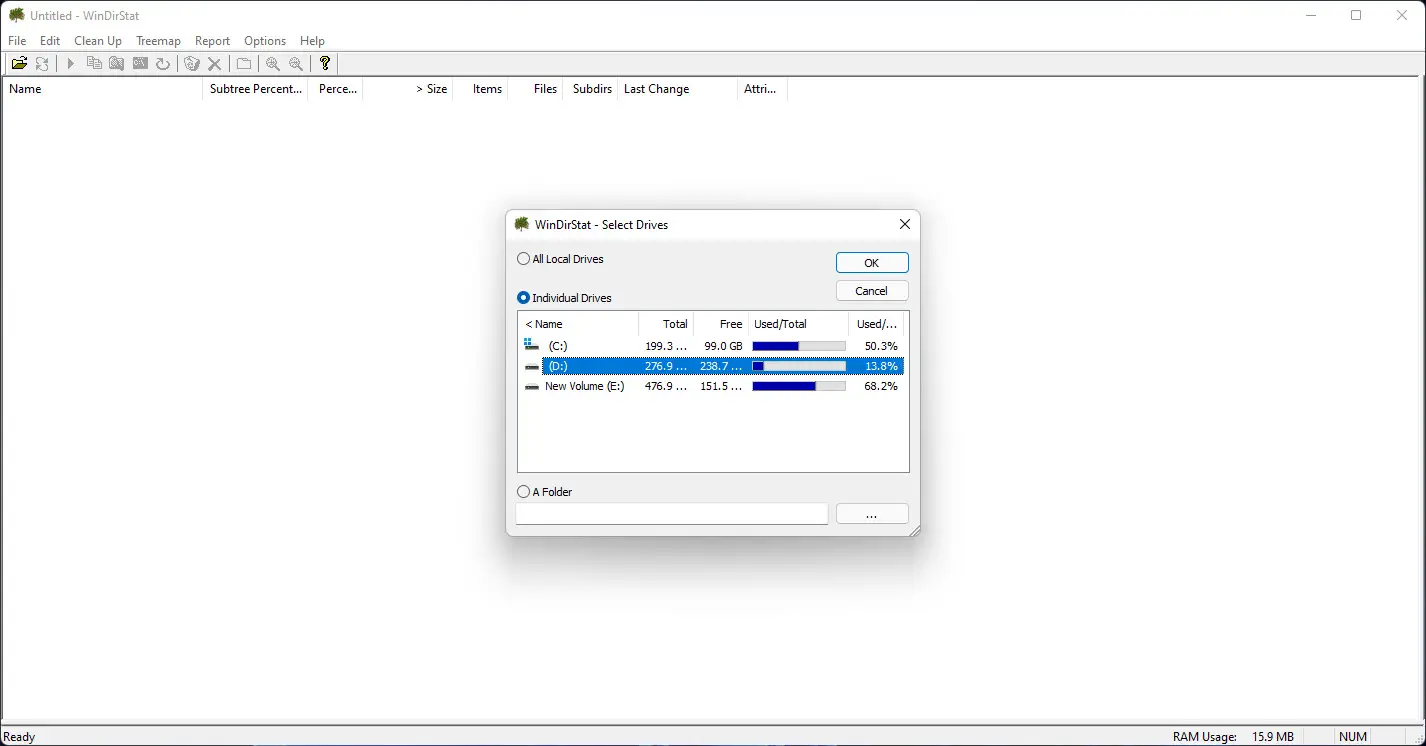Click the Select Parent folder icon
Image resolution: width=1426 pixels, height=746 pixels.
point(244,64)
